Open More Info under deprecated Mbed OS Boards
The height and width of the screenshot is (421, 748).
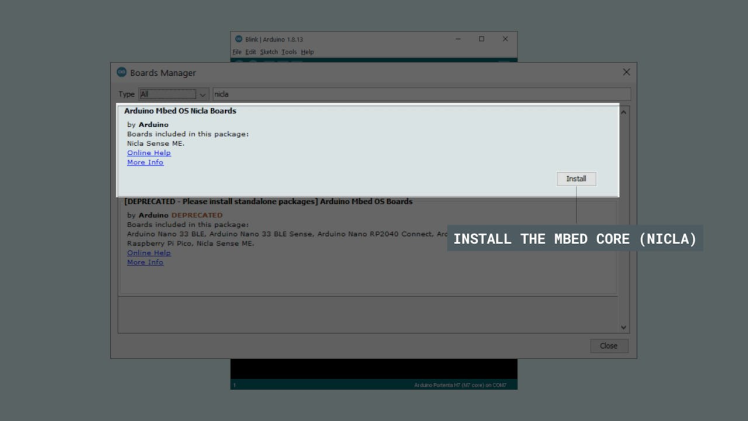pos(145,262)
